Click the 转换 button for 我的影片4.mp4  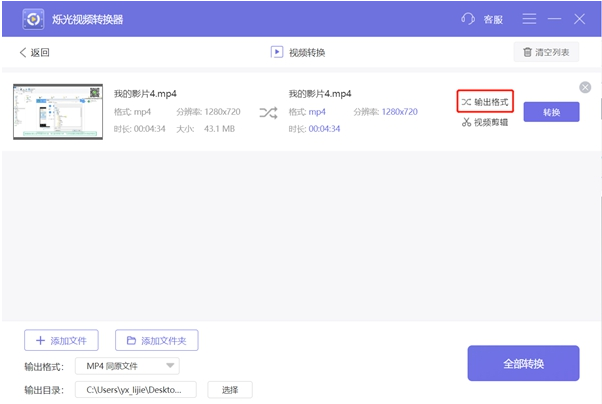pyautogui.click(x=551, y=112)
